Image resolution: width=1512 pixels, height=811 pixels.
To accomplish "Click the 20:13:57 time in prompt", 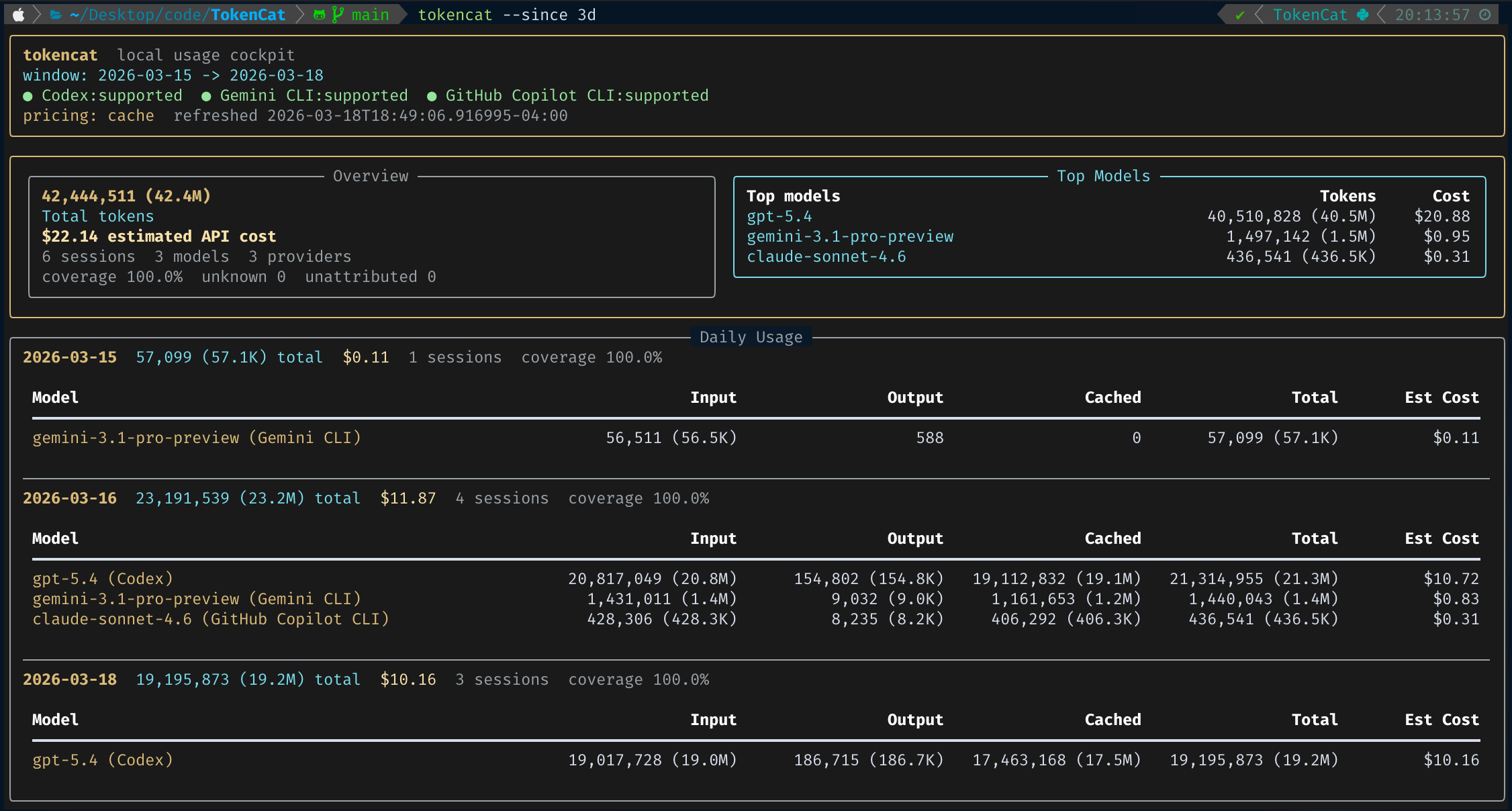I will [1433, 15].
